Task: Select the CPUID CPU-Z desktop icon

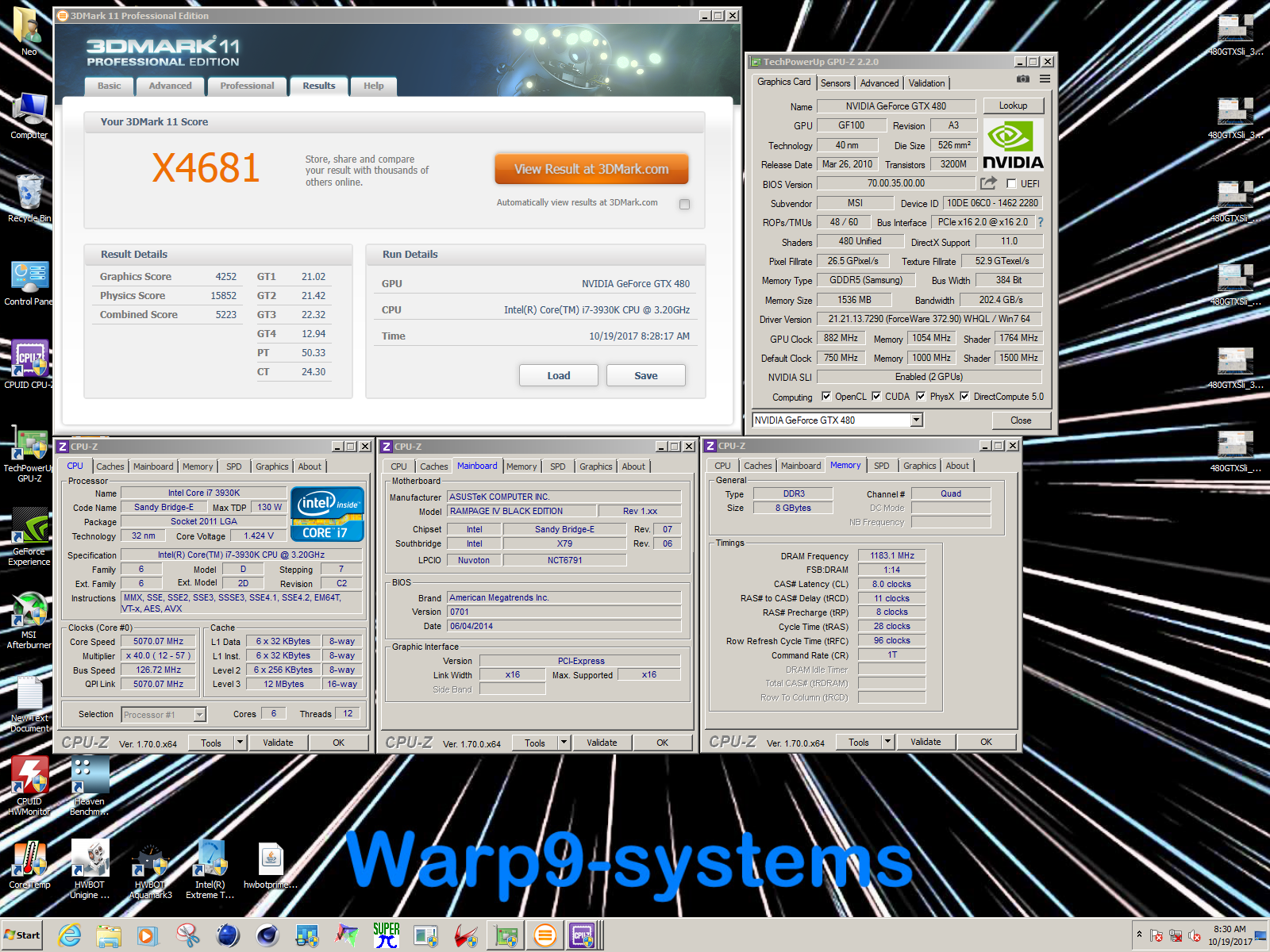Action: 29,365
